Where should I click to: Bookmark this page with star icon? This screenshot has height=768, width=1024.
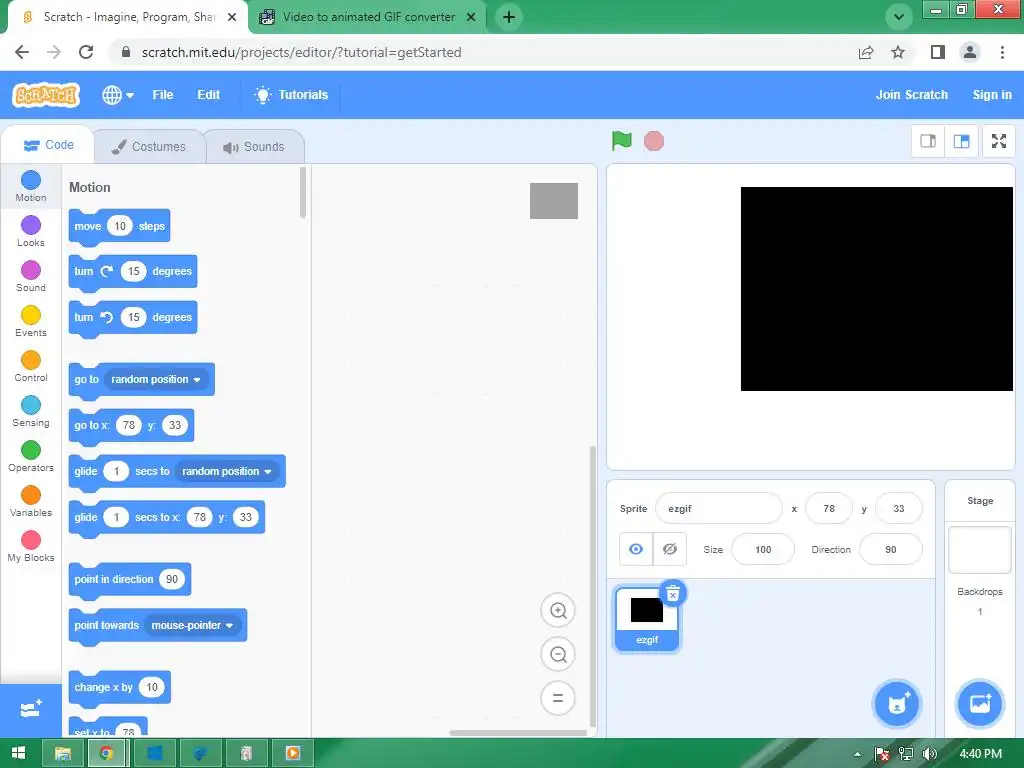[x=898, y=52]
